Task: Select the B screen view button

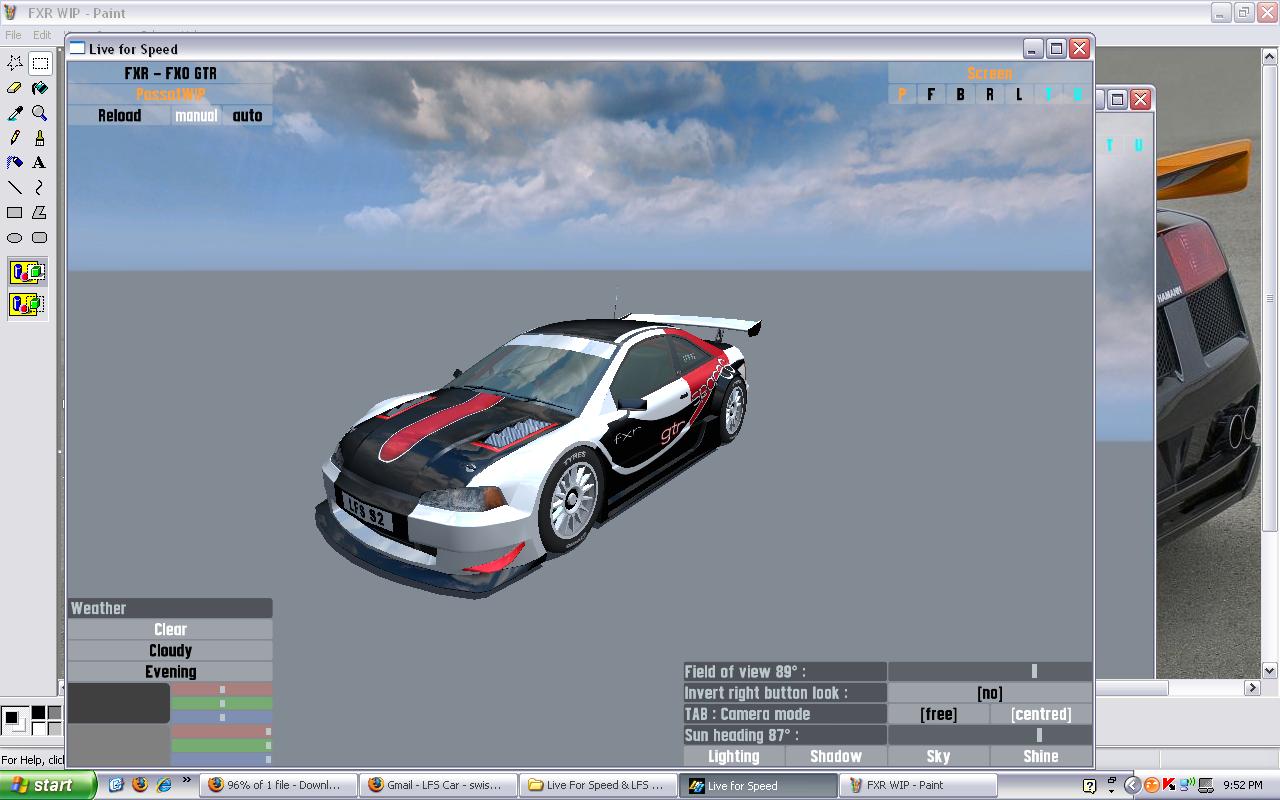Action: pyautogui.click(x=960, y=94)
